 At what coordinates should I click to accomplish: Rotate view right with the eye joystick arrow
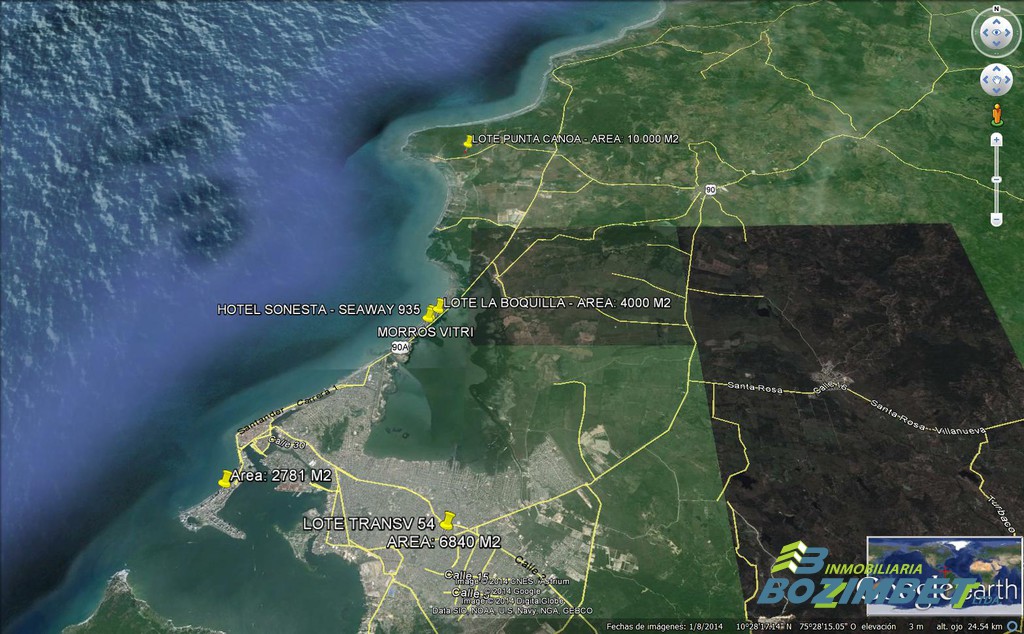[x=1010, y=34]
